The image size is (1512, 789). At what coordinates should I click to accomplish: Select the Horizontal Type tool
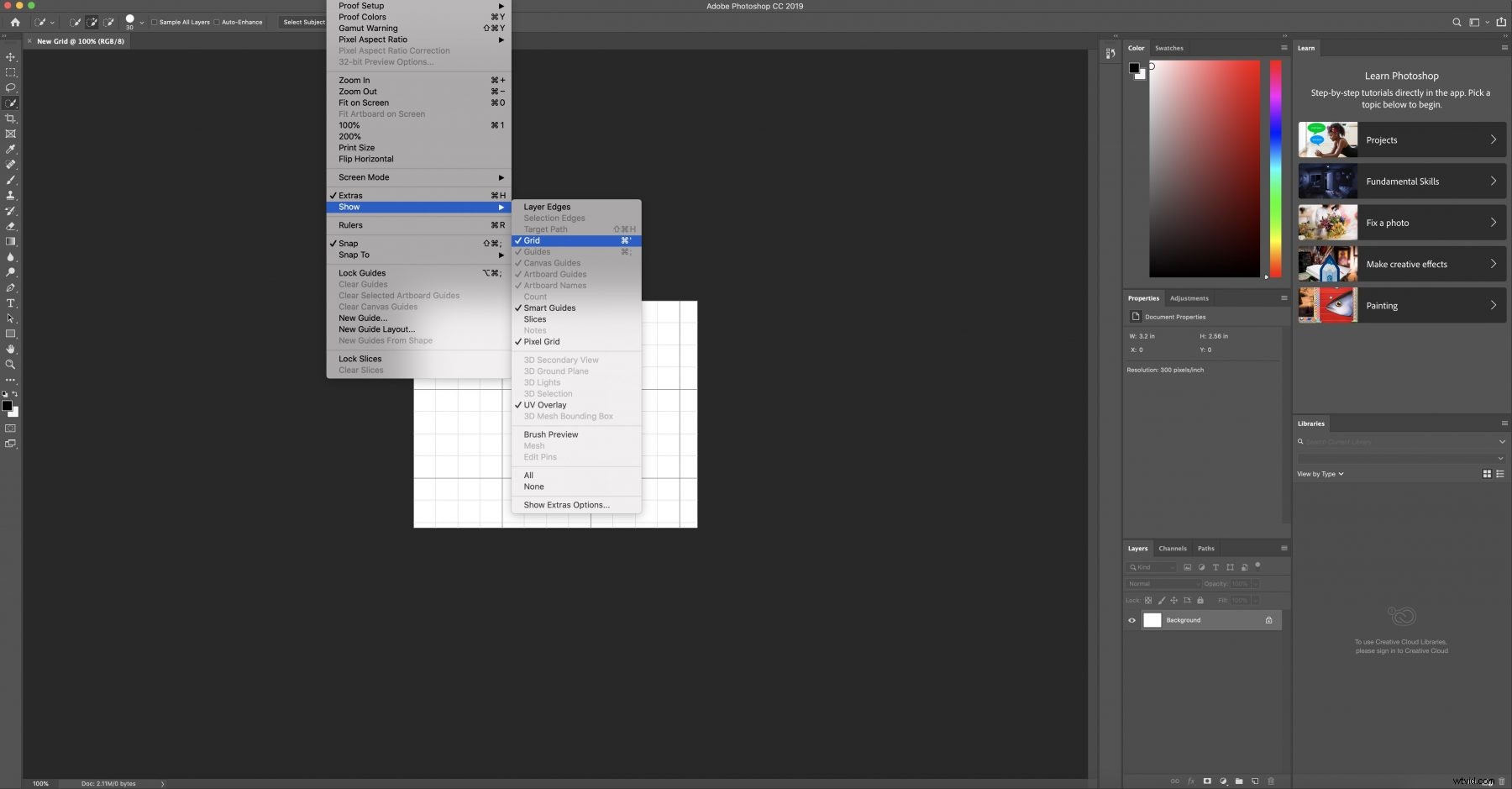[11, 303]
